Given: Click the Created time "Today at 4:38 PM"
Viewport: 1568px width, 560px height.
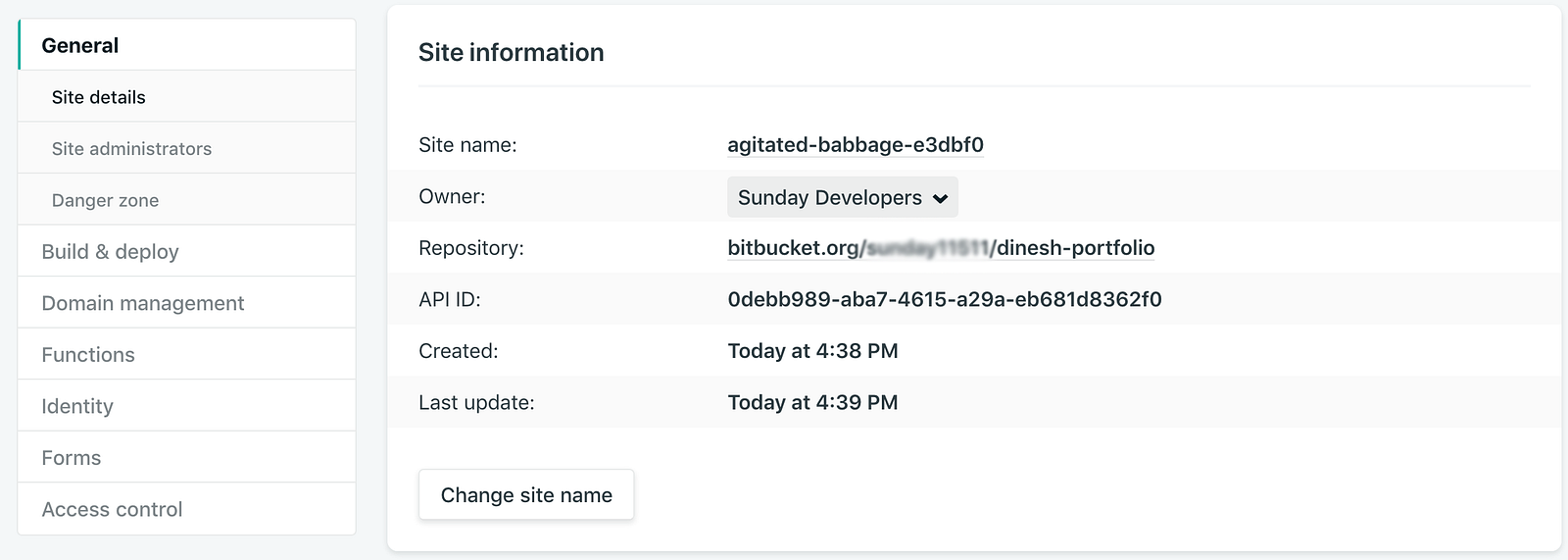Looking at the screenshot, I should [812, 351].
